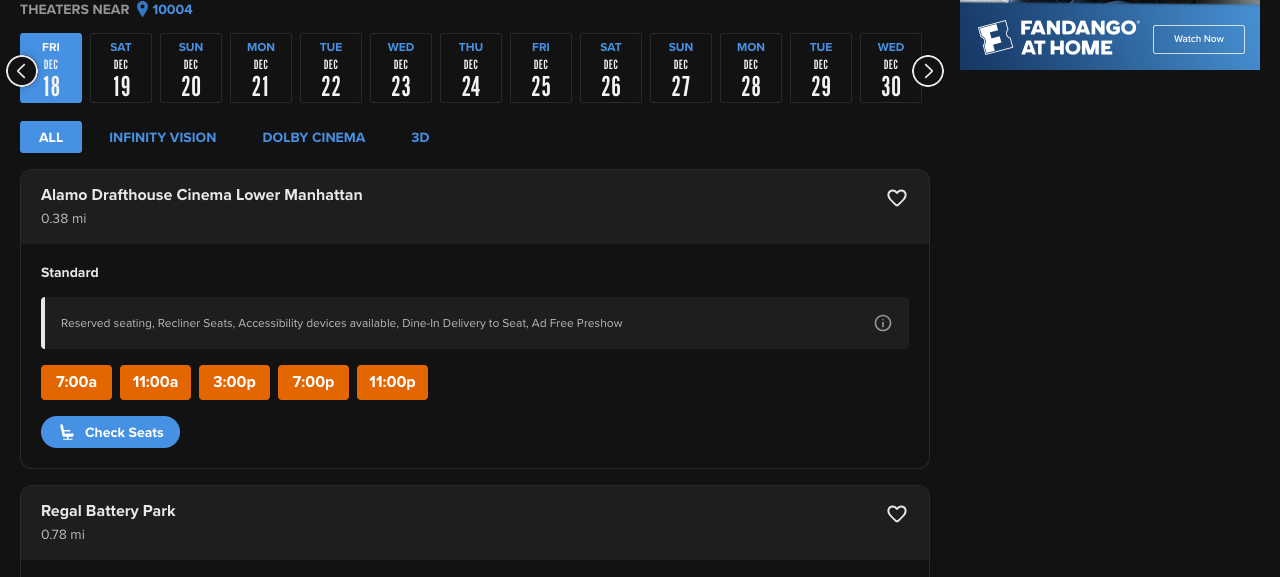Select Friday Dec 18 date
This screenshot has height=577, width=1280.
click(x=51, y=68)
